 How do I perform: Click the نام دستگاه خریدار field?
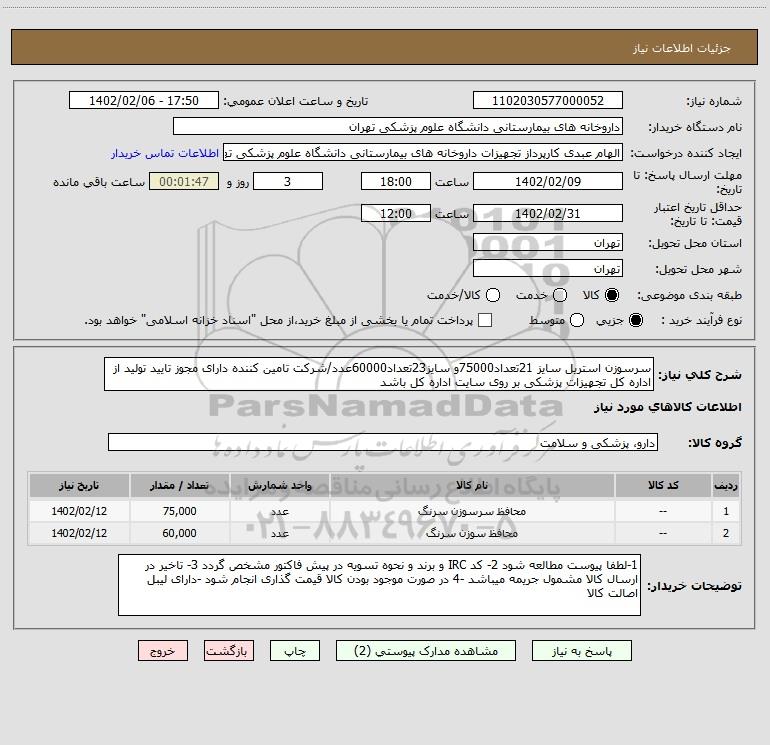coord(398,126)
